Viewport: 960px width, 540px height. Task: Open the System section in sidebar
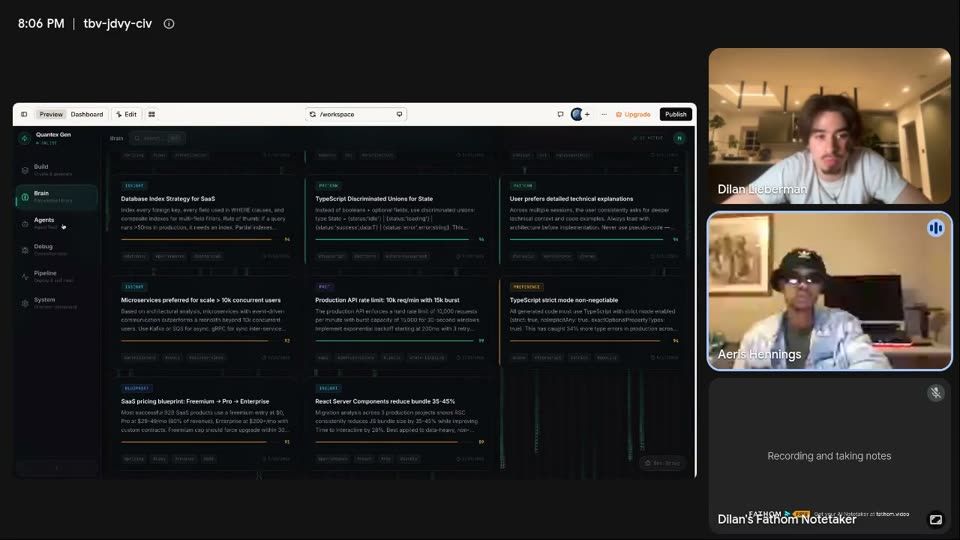click(56, 303)
